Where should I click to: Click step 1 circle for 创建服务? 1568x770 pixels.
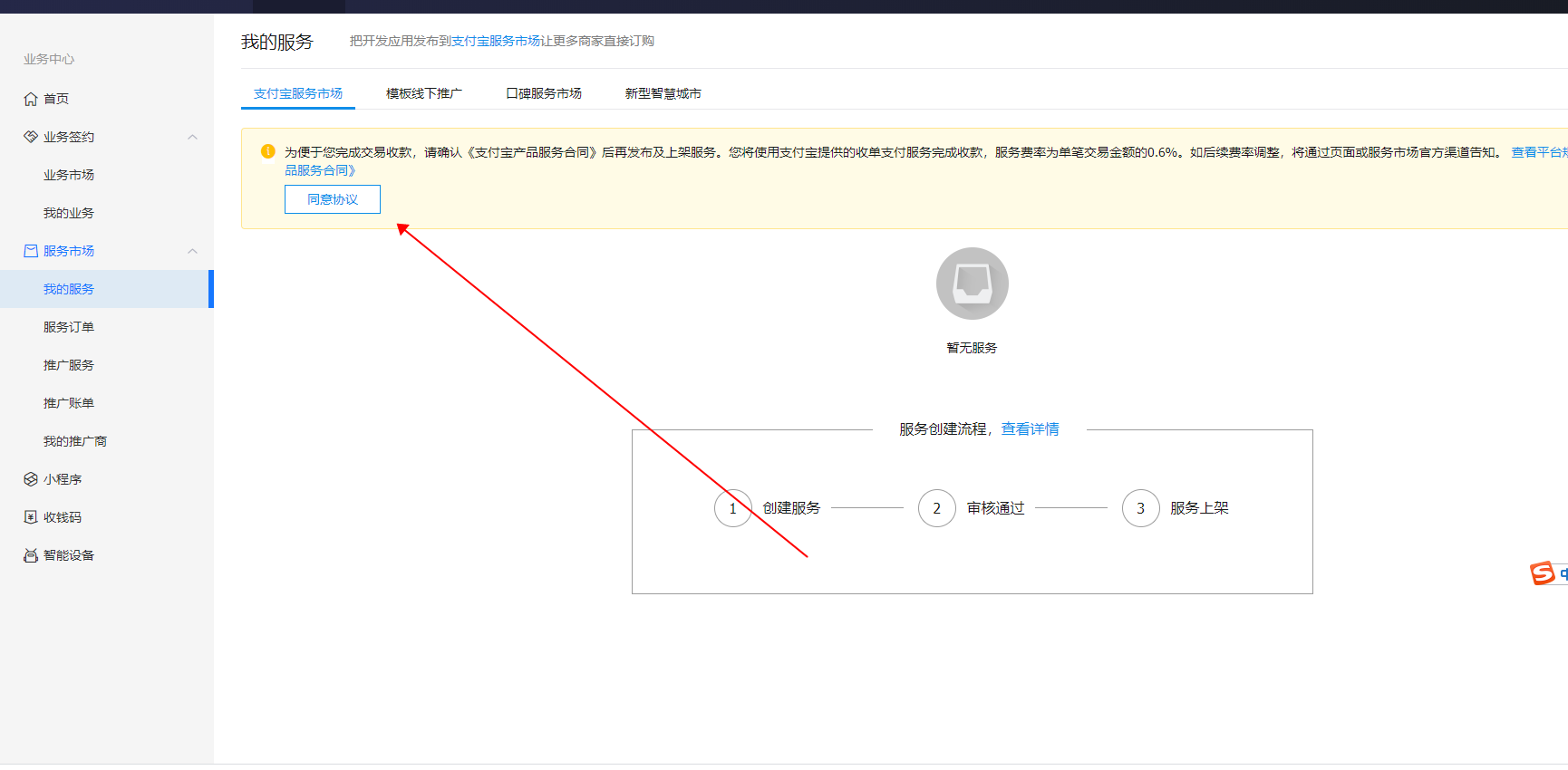[x=733, y=508]
